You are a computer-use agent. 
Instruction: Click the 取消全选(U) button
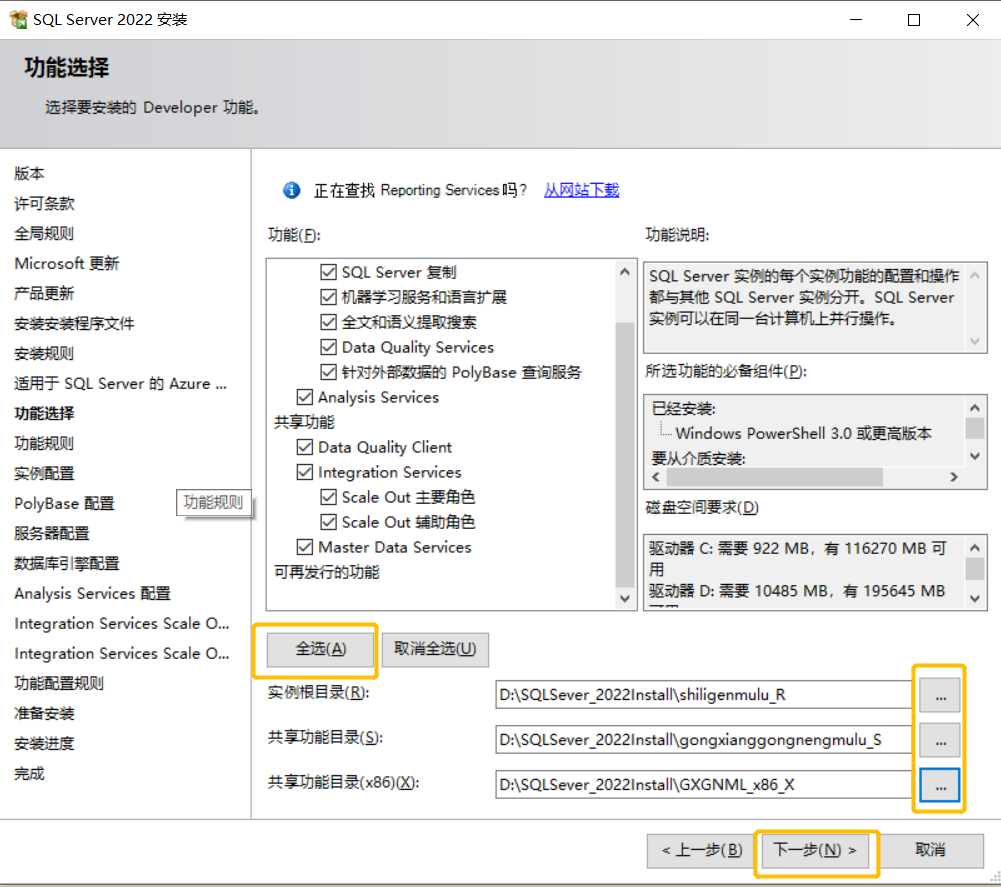click(x=435, y=649)
